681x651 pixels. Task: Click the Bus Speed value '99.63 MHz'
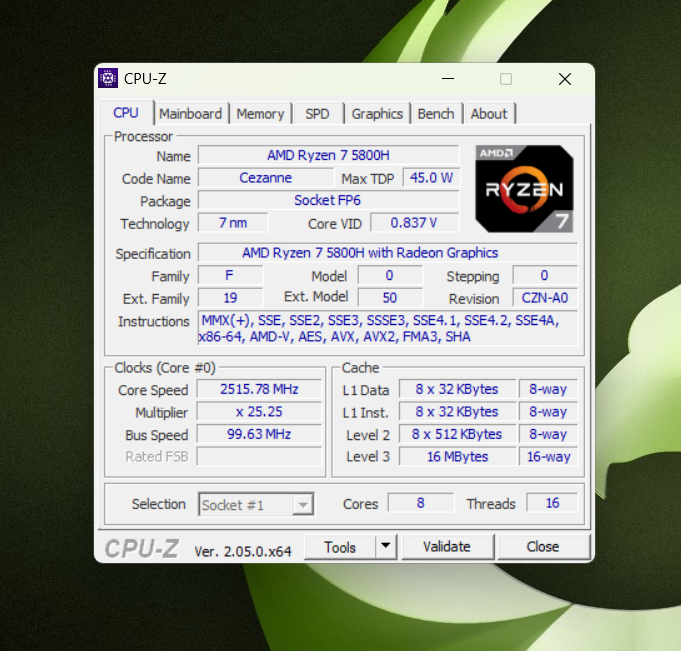(259, 434)
